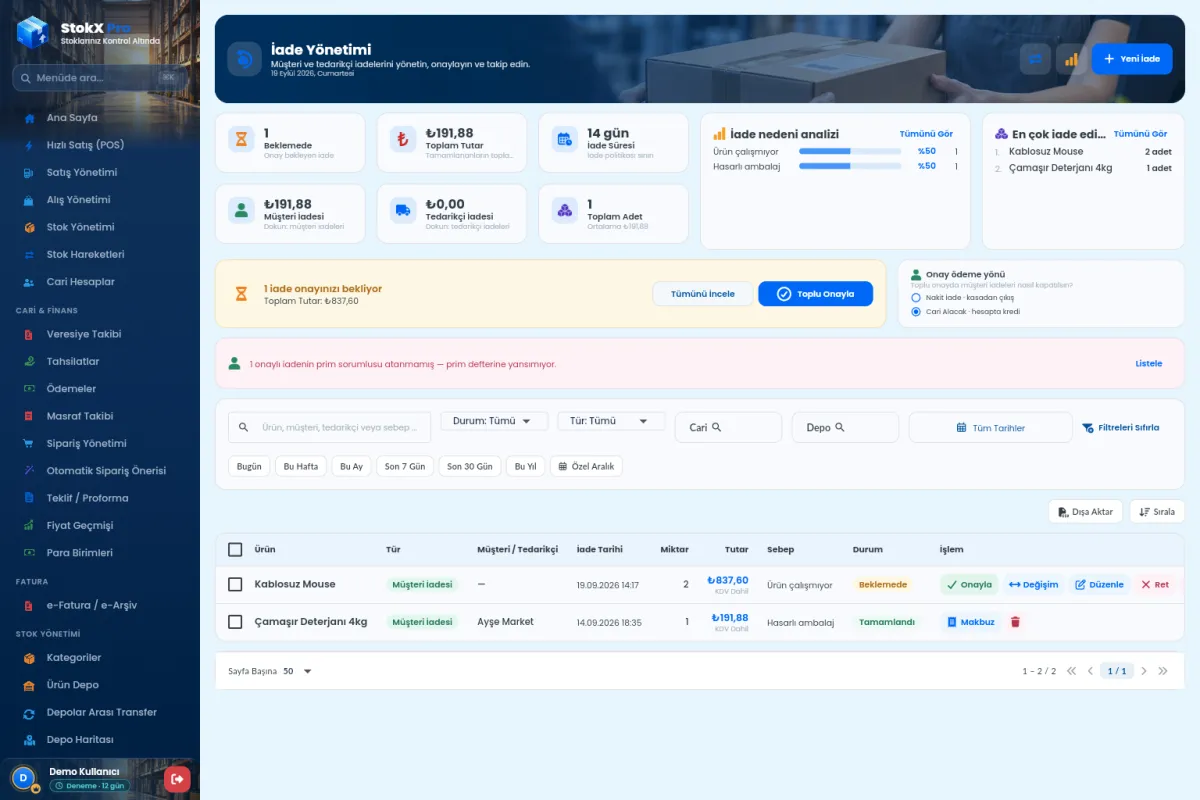Click the product, customer, supplier search box

point(329,427)
